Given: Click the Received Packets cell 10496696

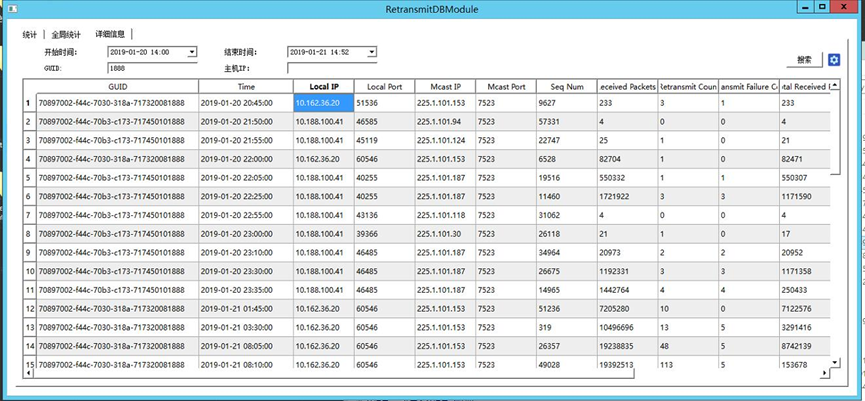Looking at the screenshot, I should (x=627, y=328).
